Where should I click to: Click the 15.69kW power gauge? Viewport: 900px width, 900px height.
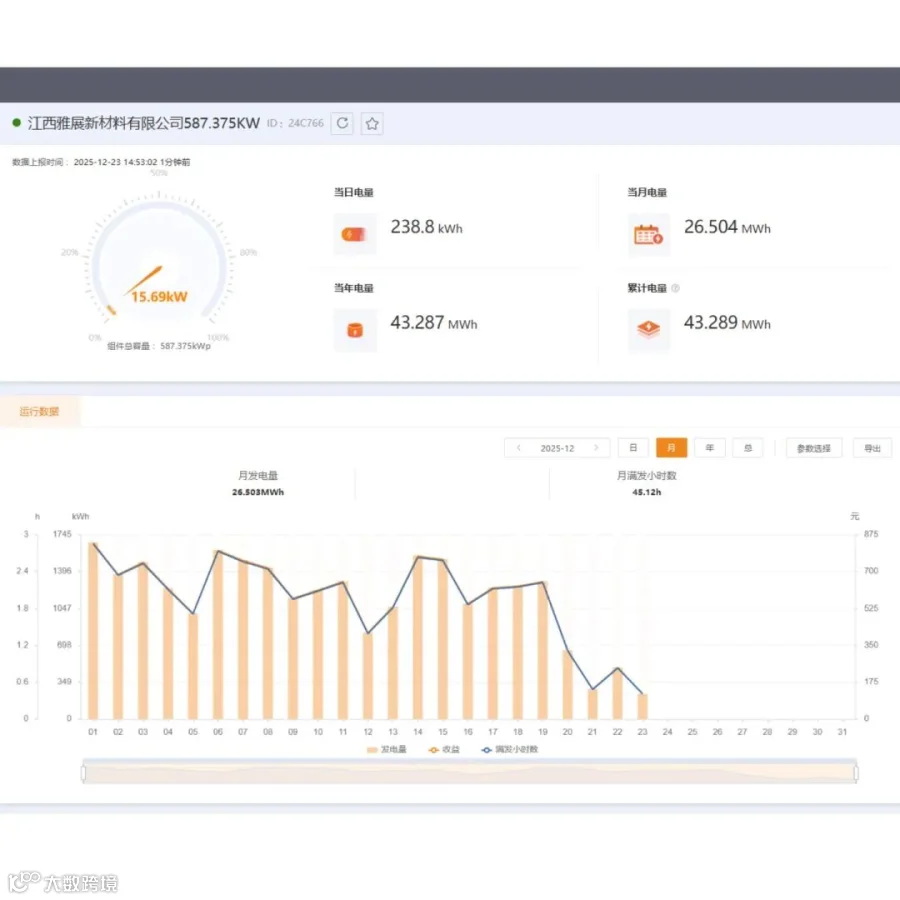pyautogui.click(x=159, y=264)
